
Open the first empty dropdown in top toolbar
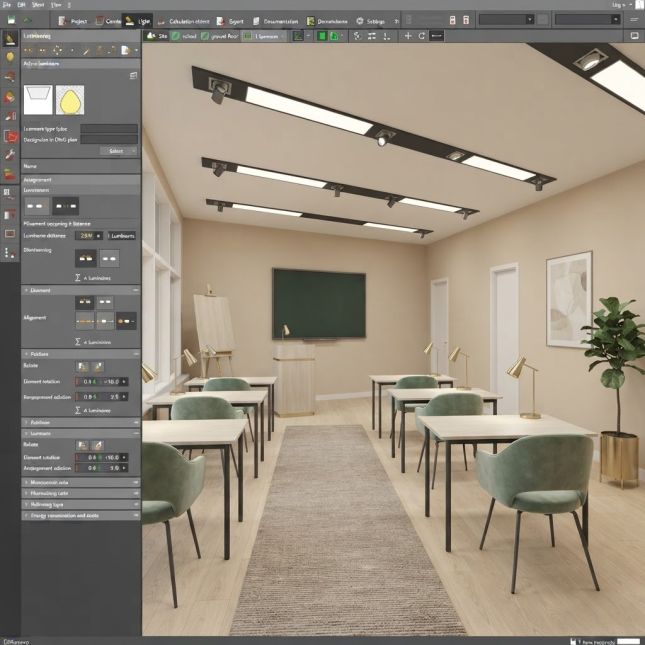click(x=506, y=19)
